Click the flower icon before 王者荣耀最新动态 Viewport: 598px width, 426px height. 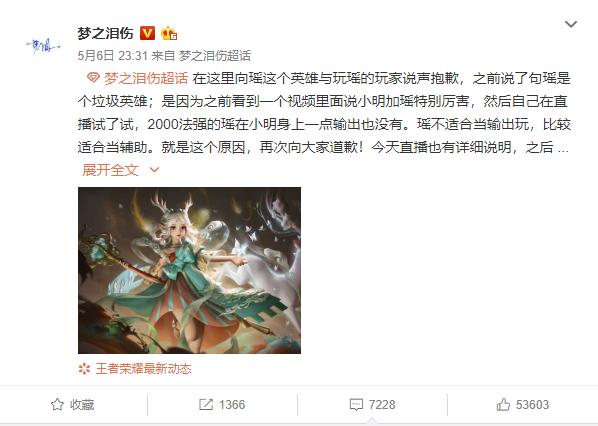(x=84, y=369)
